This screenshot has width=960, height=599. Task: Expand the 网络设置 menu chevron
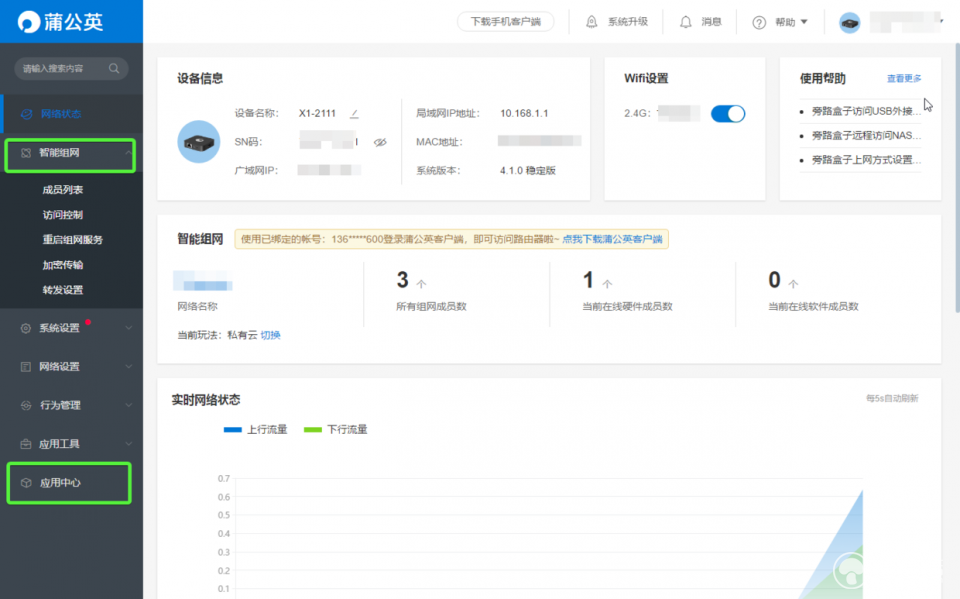[x=129, y=367]
